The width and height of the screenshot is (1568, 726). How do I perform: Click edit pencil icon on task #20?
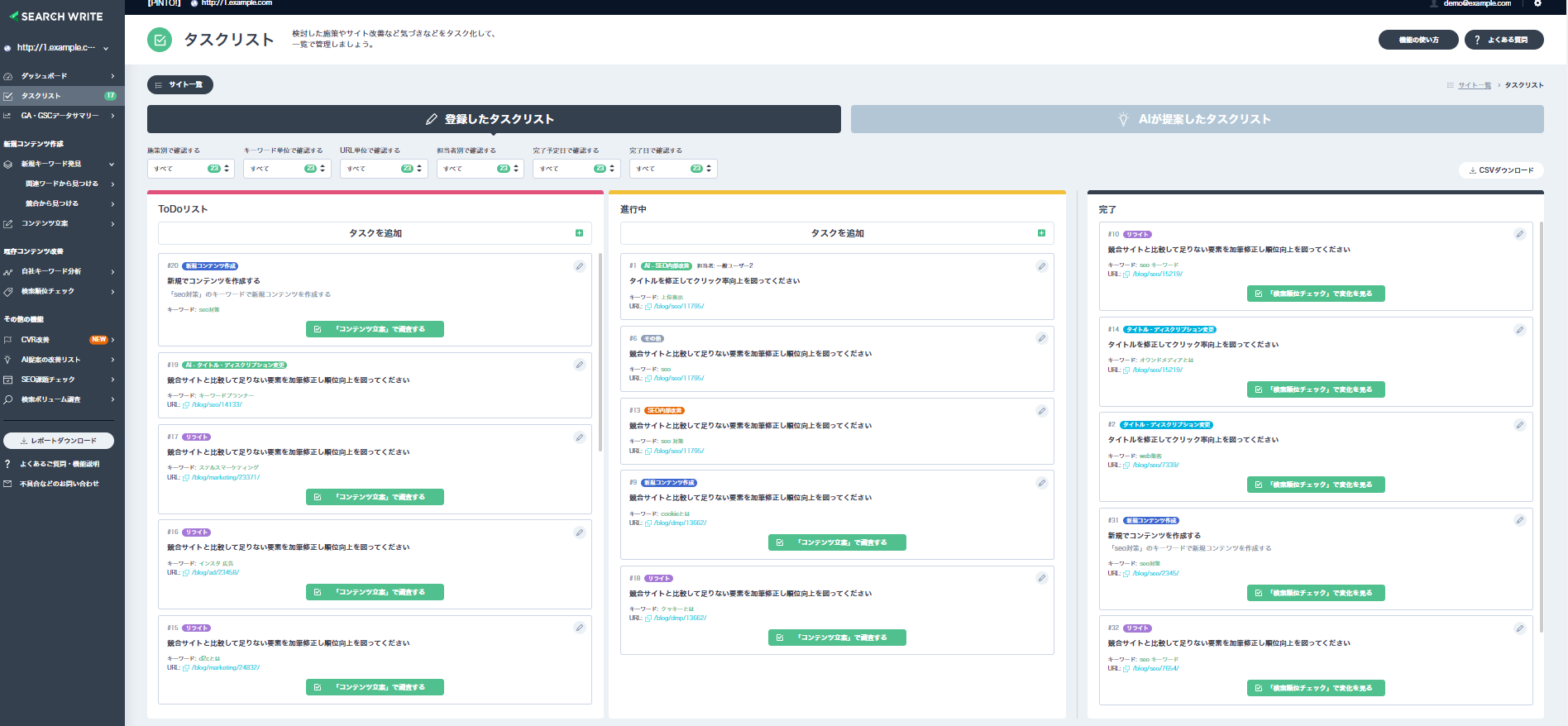point(580,266)
